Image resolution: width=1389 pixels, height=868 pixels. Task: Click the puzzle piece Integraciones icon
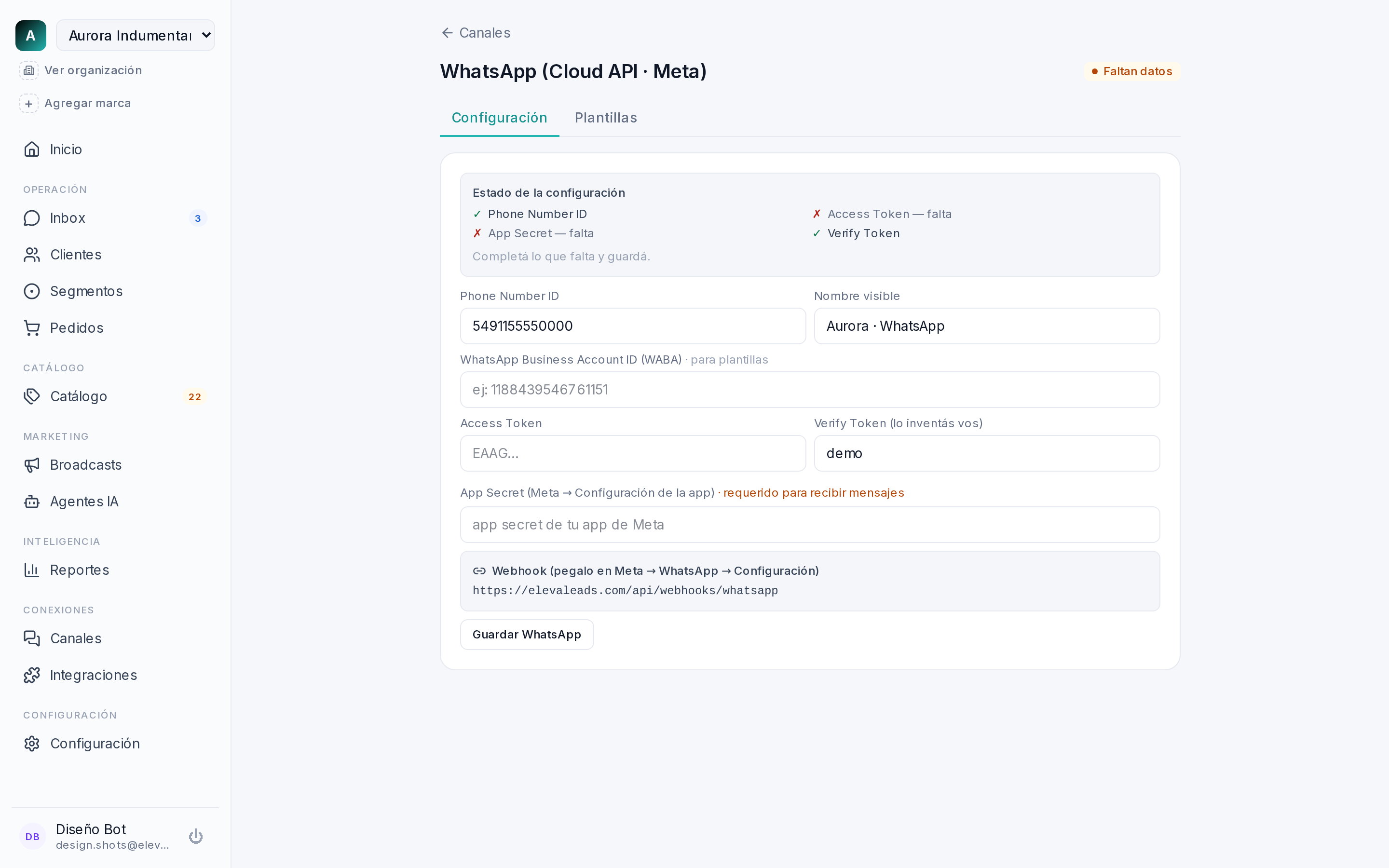pyautogui.click(x=32, y=675)
